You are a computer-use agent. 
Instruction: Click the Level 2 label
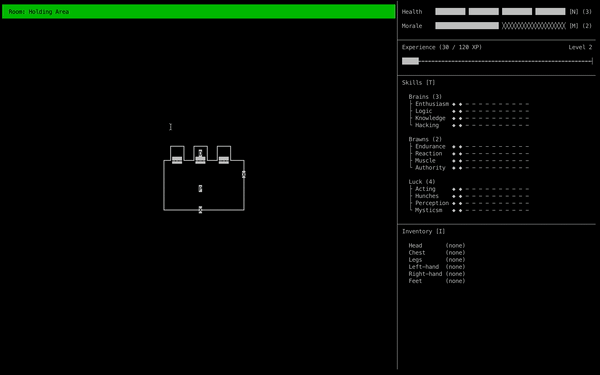[x=580, y=47]
